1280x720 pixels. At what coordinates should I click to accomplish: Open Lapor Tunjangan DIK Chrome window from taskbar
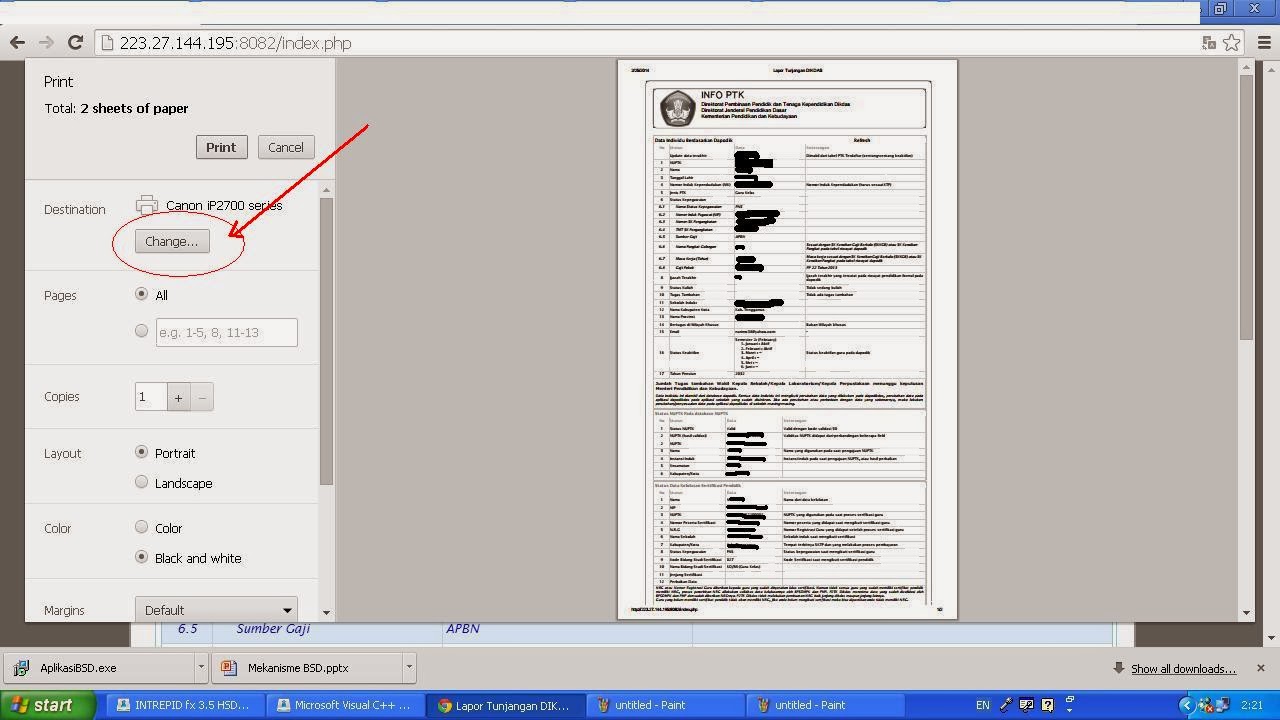505,705
